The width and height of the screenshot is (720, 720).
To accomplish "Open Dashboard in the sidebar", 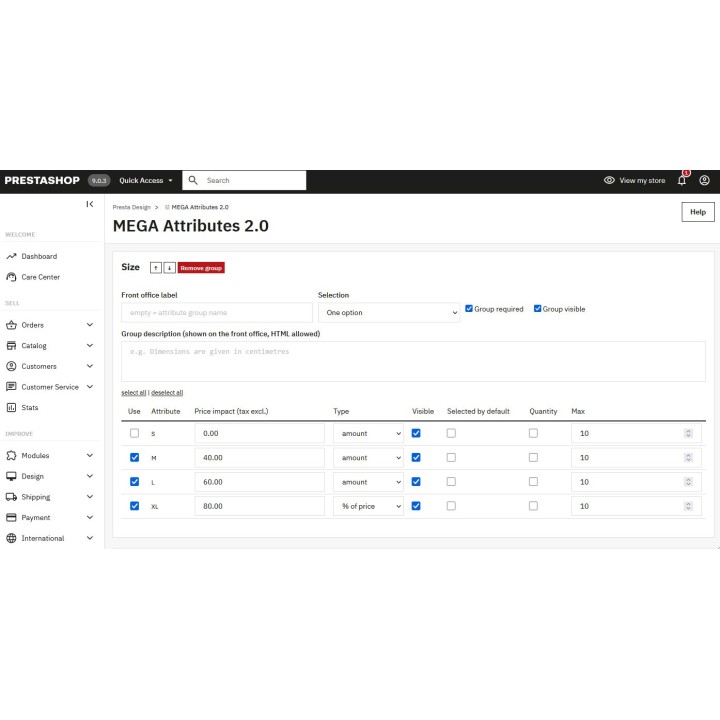I will pos(39,256).
